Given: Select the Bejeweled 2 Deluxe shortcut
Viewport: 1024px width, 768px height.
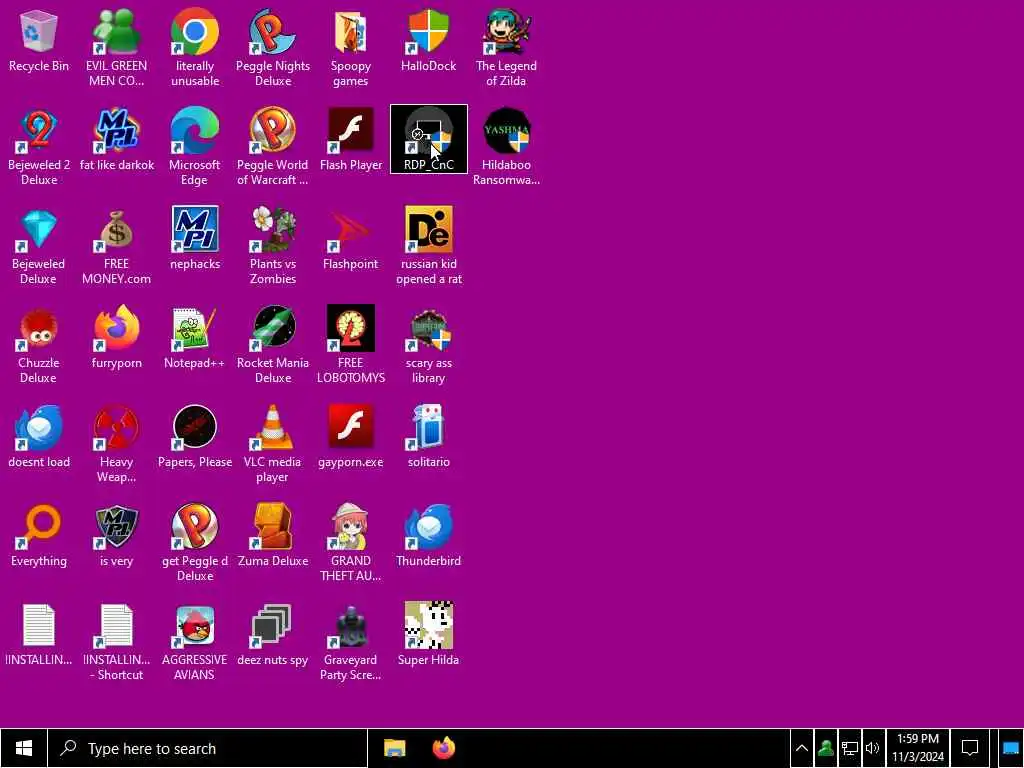Looking at the screenshot, I should [x=39, y=146].
